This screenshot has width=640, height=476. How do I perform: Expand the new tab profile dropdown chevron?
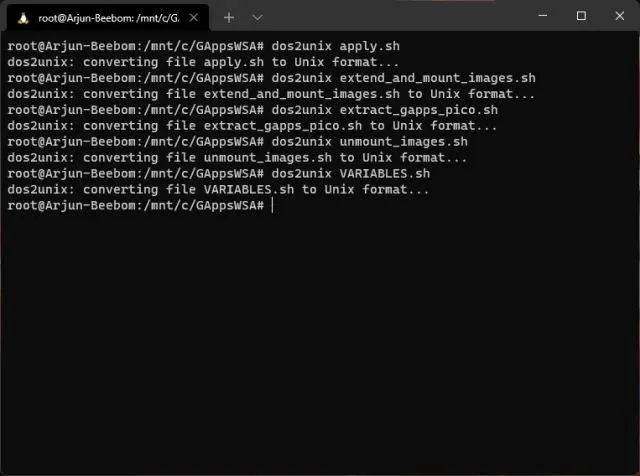point(257,17)
